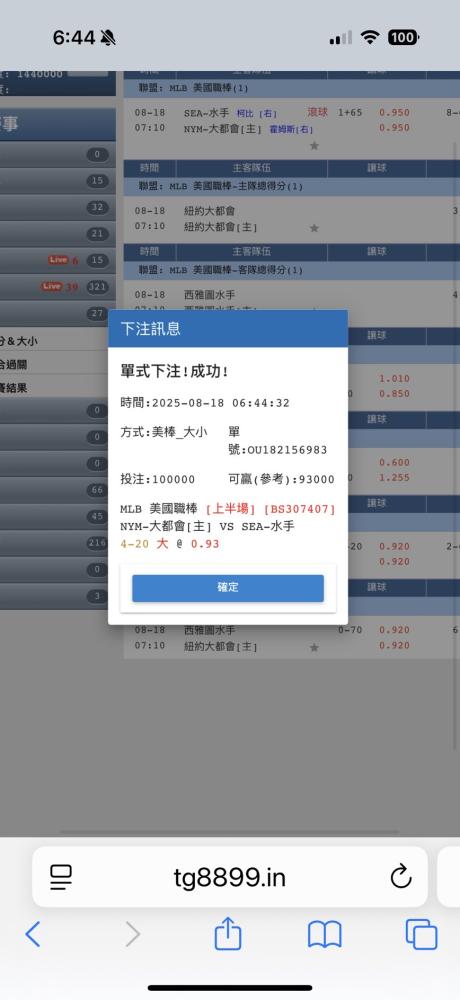The image size is (460, 1000).
Task: Star the 紐約大都會 team total row
Action: pyautogui.click(x=314, y=228)
